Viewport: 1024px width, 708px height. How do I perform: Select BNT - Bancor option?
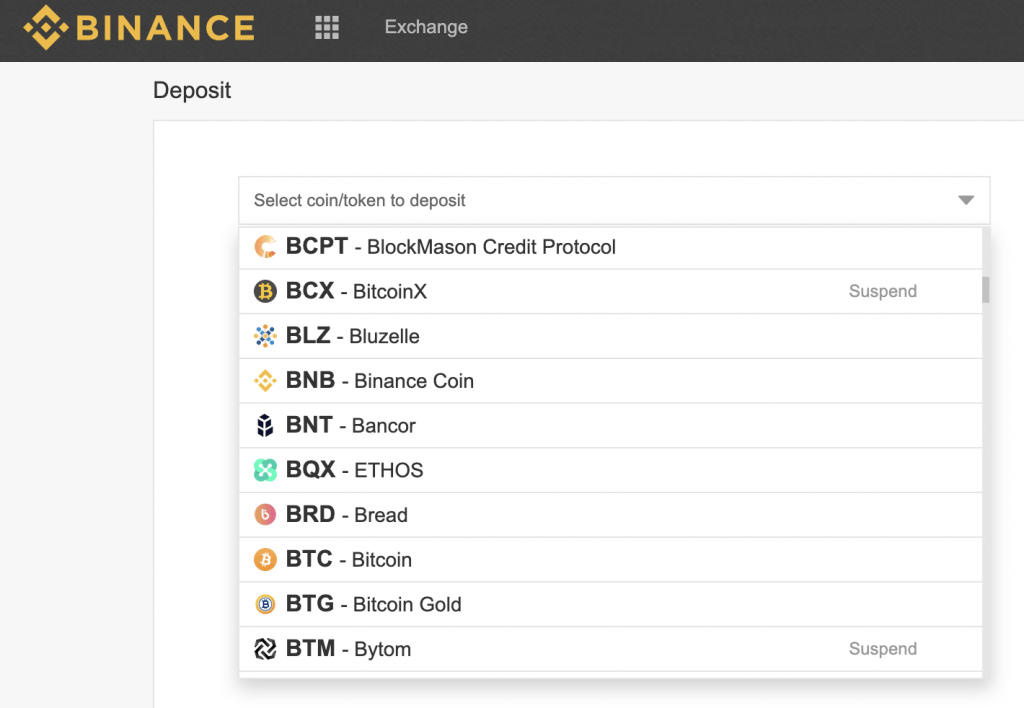(611, 426)
